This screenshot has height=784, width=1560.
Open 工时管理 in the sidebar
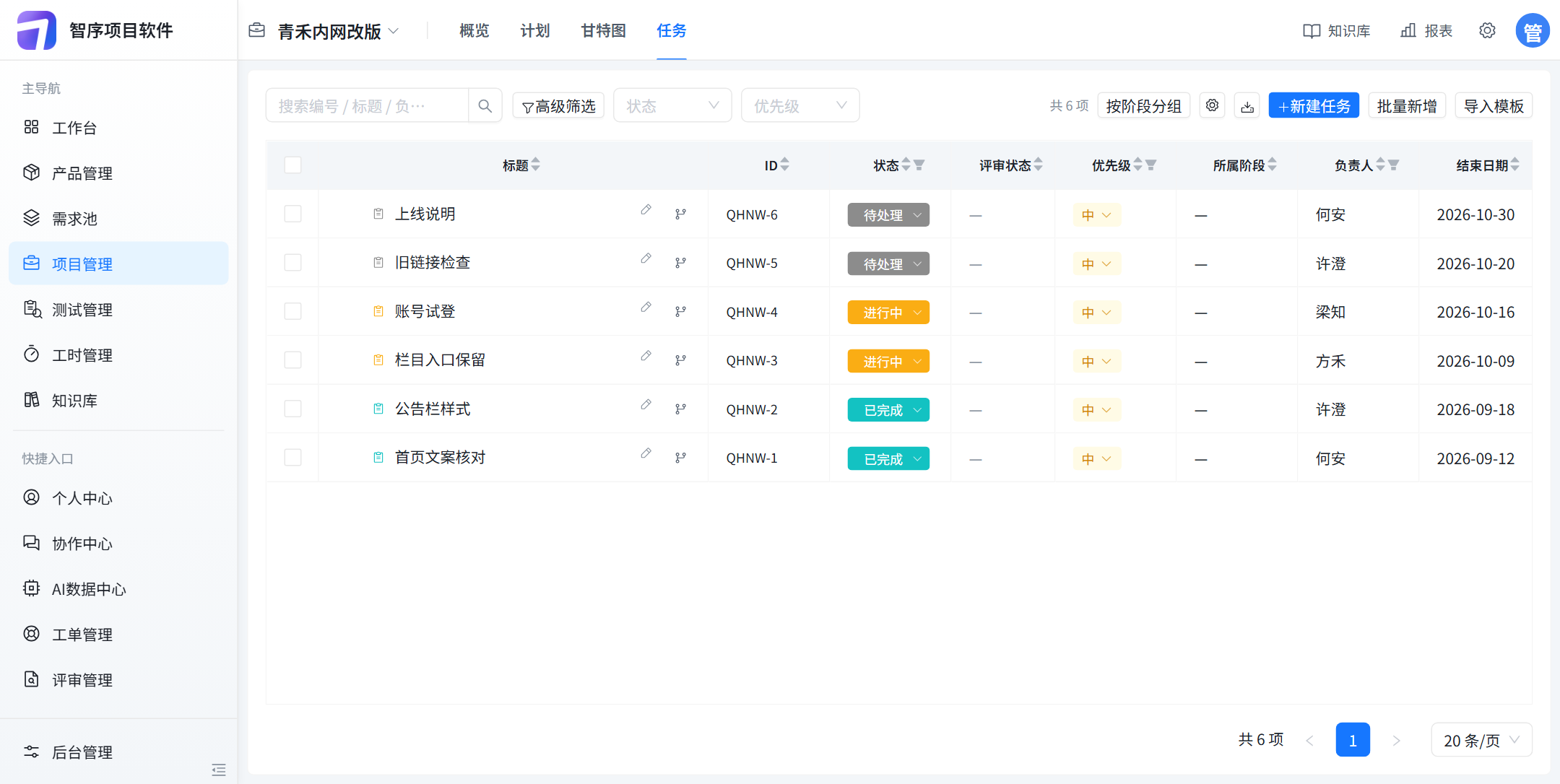click(x=118, y=355)
